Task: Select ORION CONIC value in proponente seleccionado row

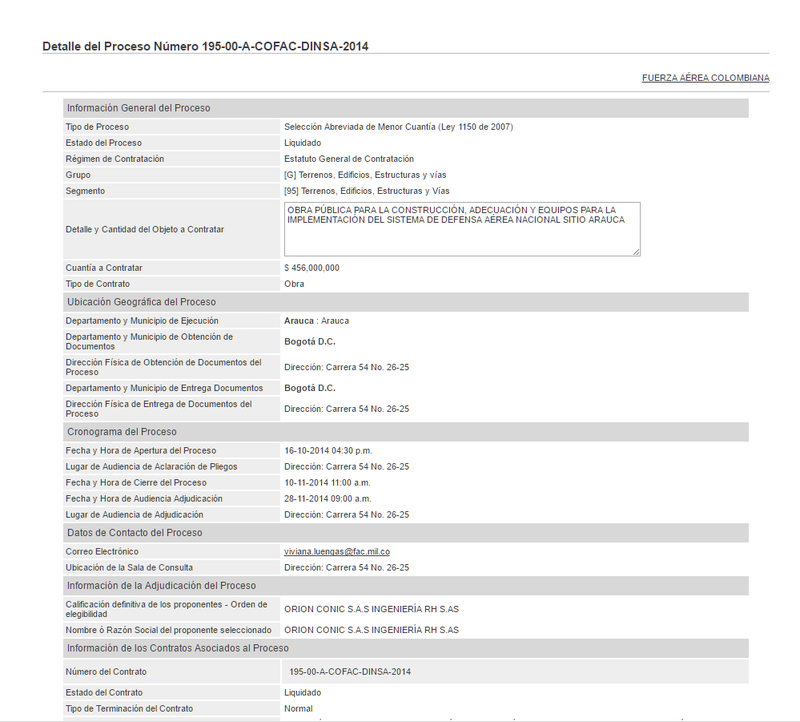Action: tap(371, 630)
